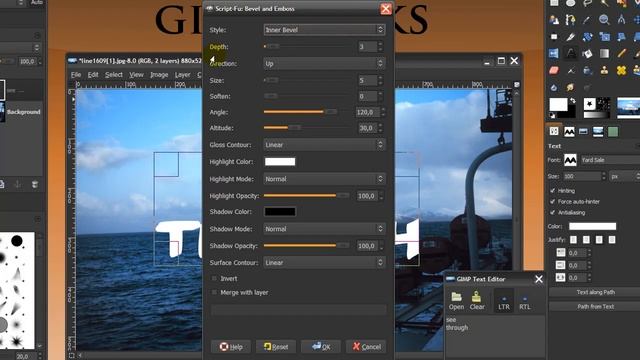640x360 pixels.
Task: Enable the Merge with layer checkbox
Action: point(214,292)
